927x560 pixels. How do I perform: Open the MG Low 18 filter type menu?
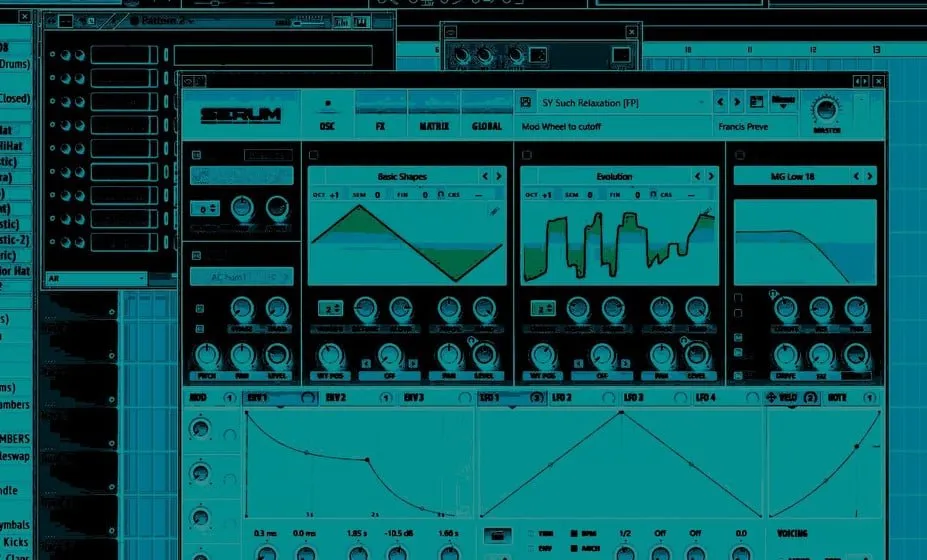click(x=792, y=176)
